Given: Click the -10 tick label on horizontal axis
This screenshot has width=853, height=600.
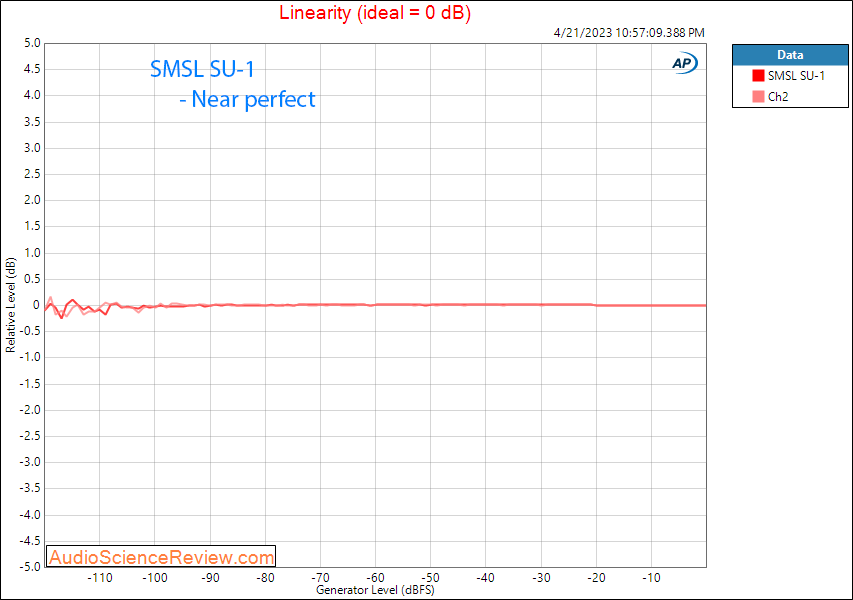Looking at the screenshot, I should point(651,578).
